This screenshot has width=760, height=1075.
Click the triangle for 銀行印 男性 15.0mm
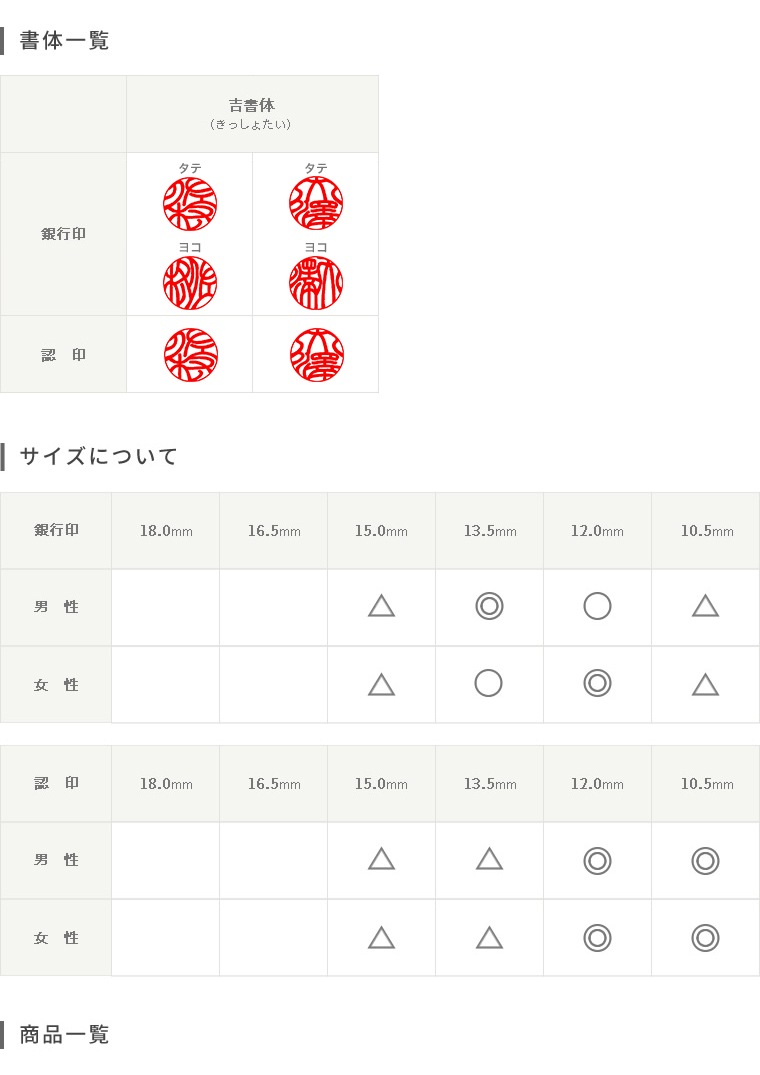coord(382,606)
